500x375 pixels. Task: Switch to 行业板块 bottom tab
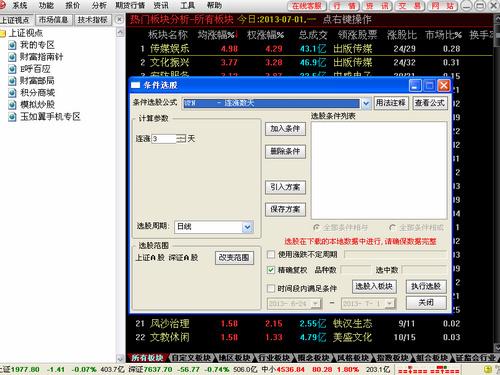click(x=274, y=358)
